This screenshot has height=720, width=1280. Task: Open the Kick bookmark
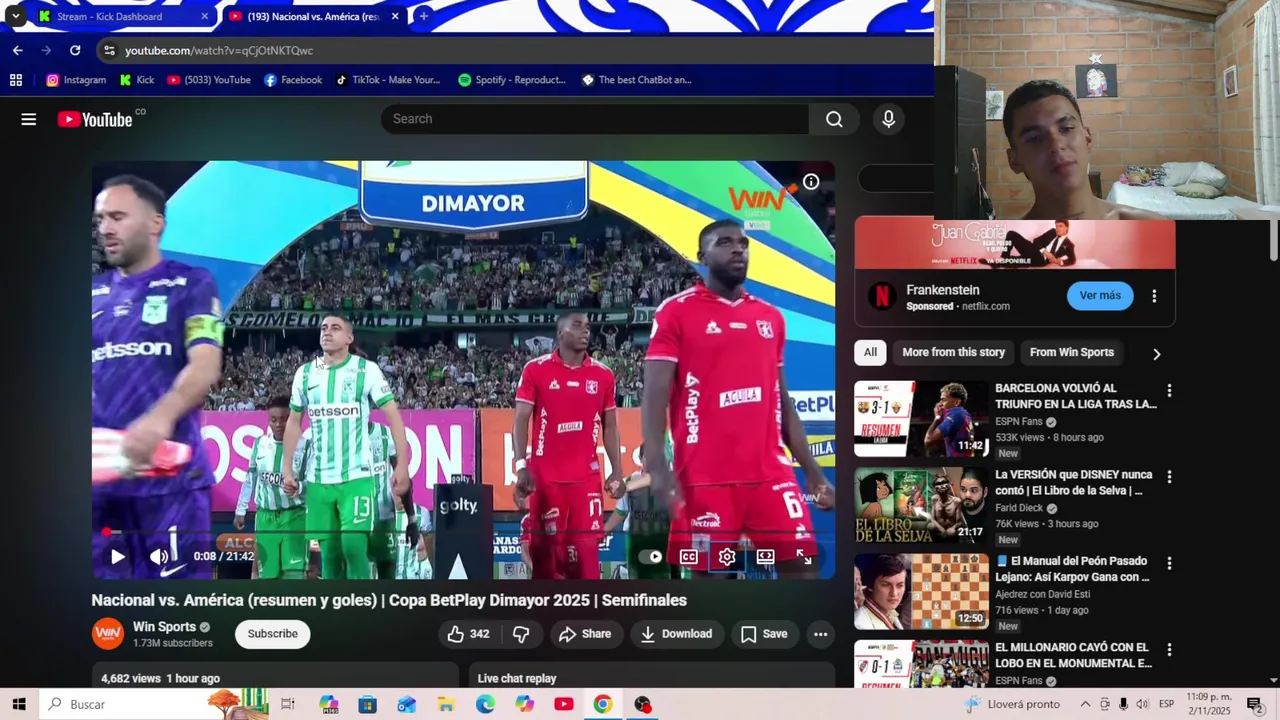pyautogui.click(x=137, y=80)
